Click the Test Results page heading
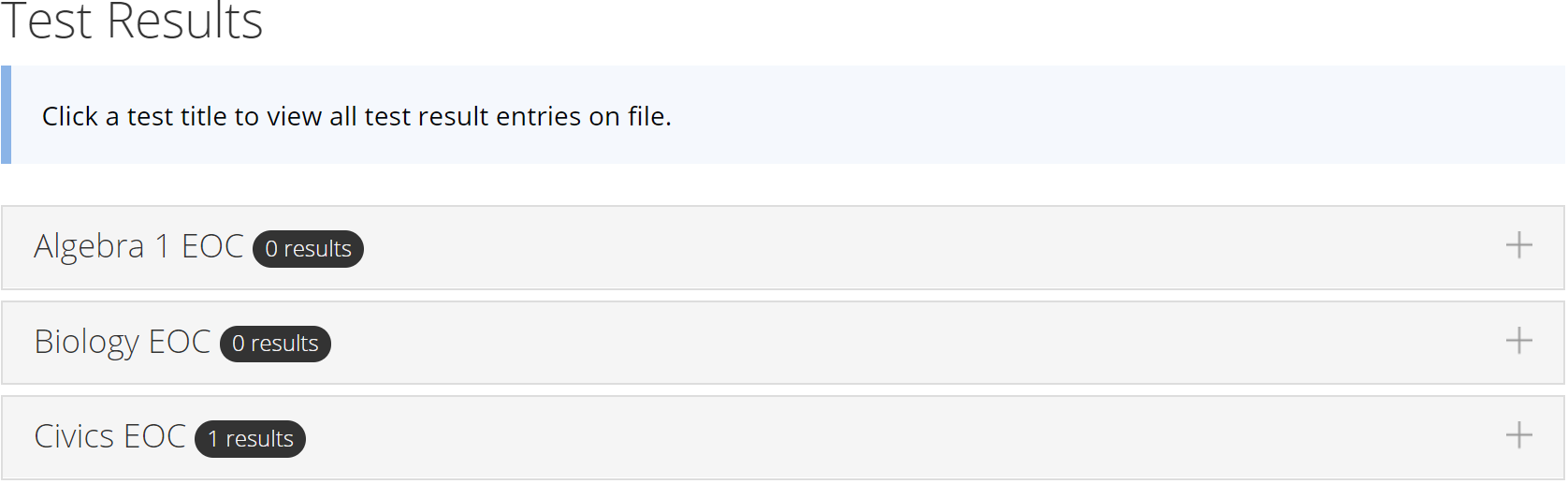 click(132, 21)
